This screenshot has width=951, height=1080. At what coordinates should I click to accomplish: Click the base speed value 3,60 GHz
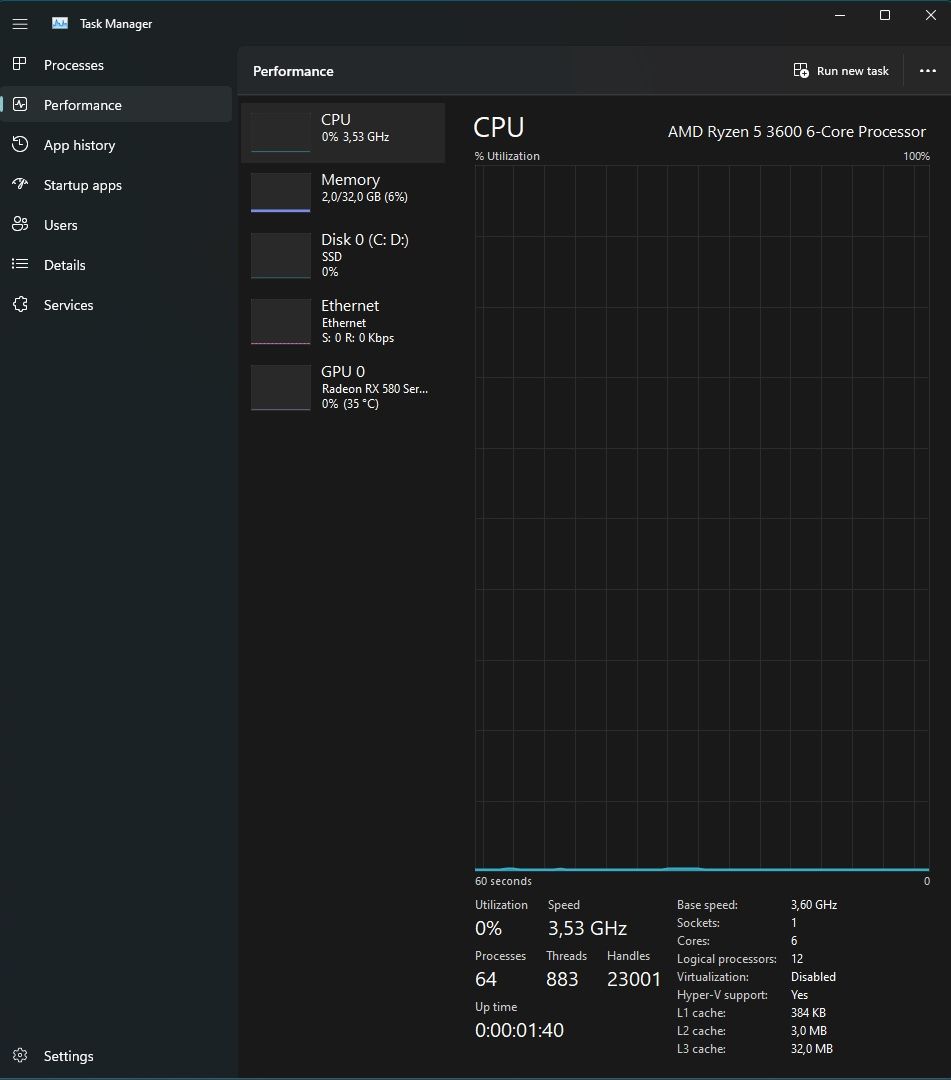814,904
